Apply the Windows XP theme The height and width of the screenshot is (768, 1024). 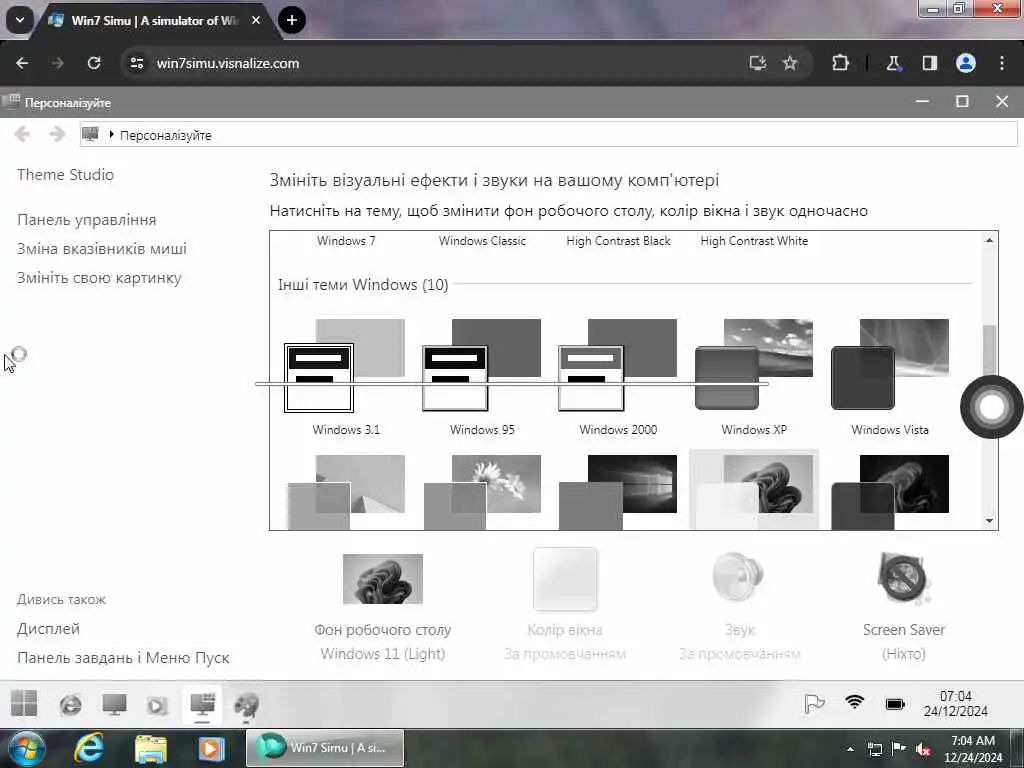click(x=754, y=365)
